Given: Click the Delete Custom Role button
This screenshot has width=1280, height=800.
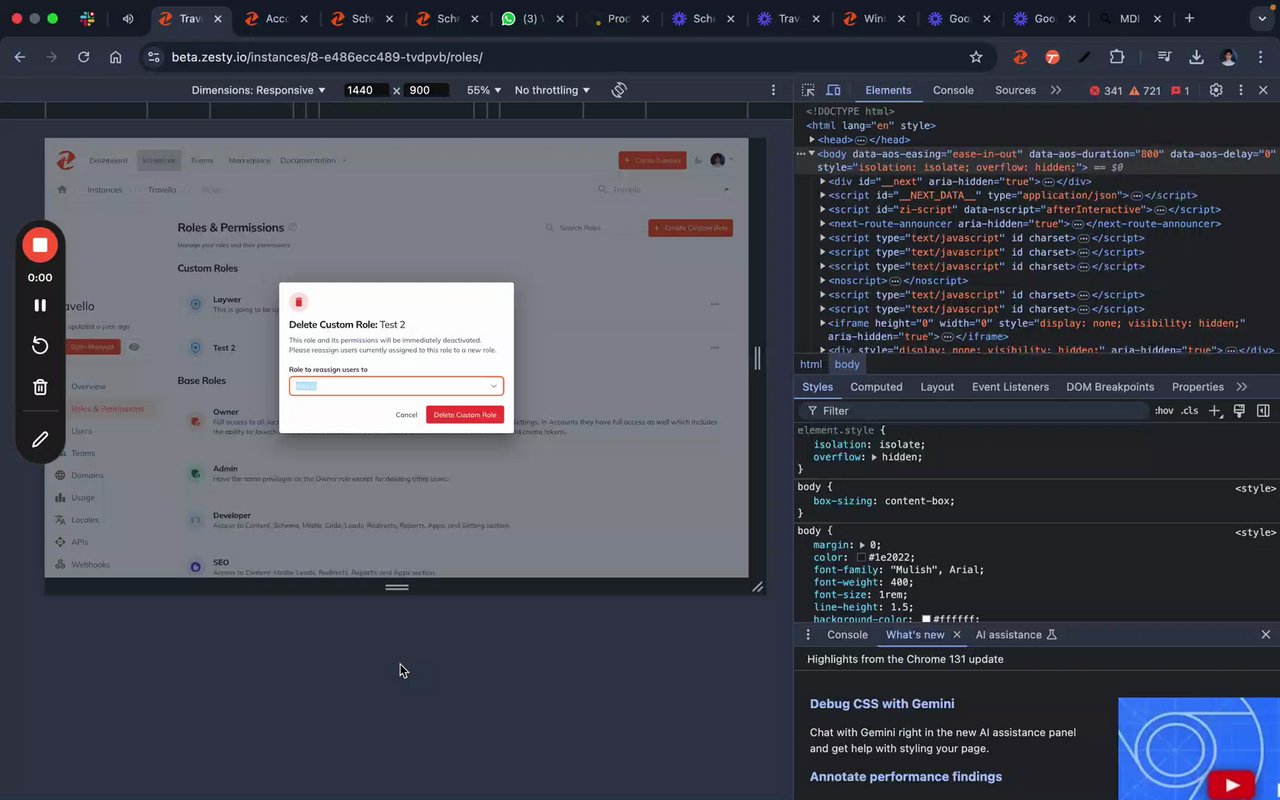Looking at the screenshot, I should tap(465, 415).
